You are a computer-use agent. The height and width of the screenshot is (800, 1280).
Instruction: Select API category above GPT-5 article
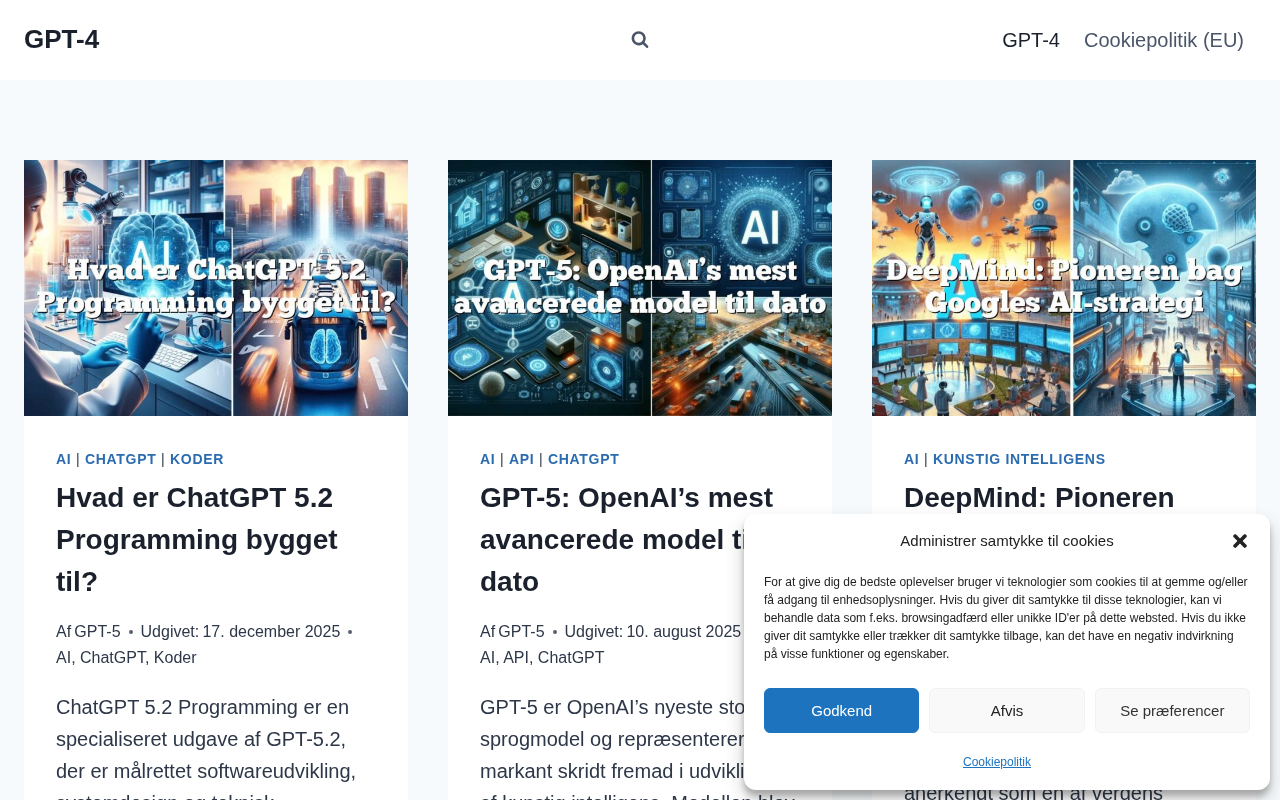[521, 459]
